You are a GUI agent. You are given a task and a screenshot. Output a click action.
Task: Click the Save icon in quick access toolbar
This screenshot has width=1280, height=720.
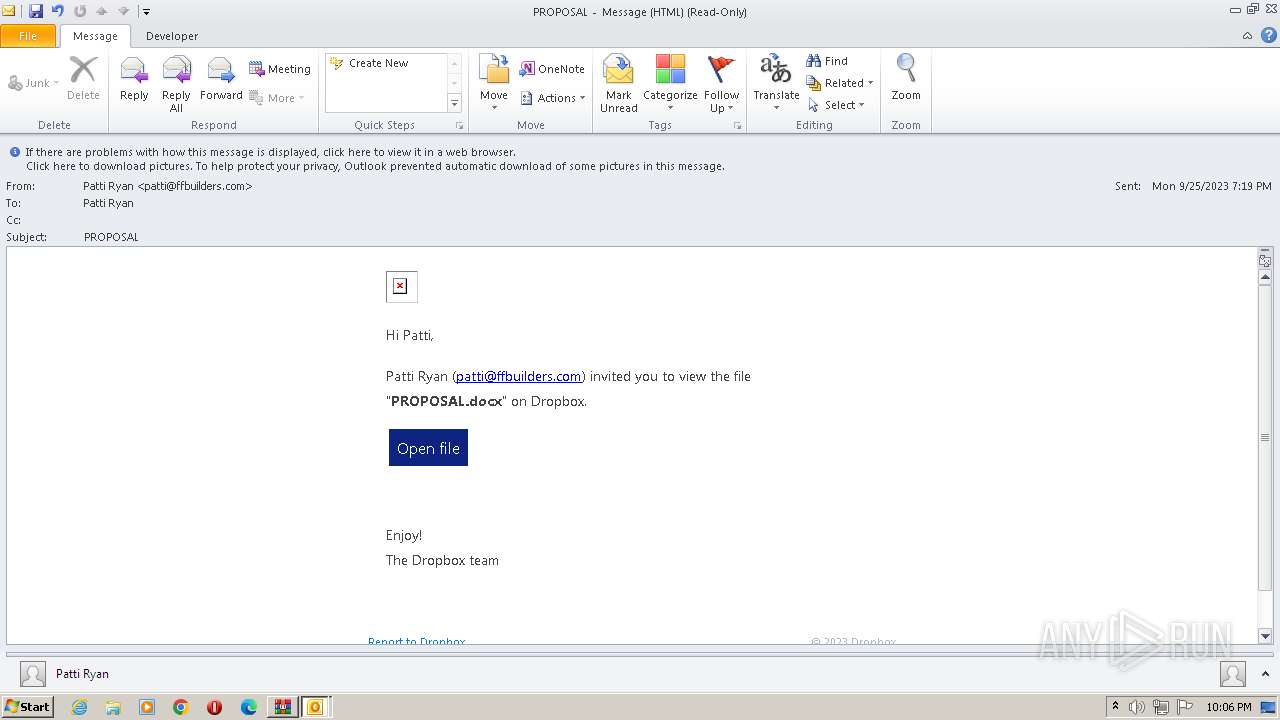[36, 11]
